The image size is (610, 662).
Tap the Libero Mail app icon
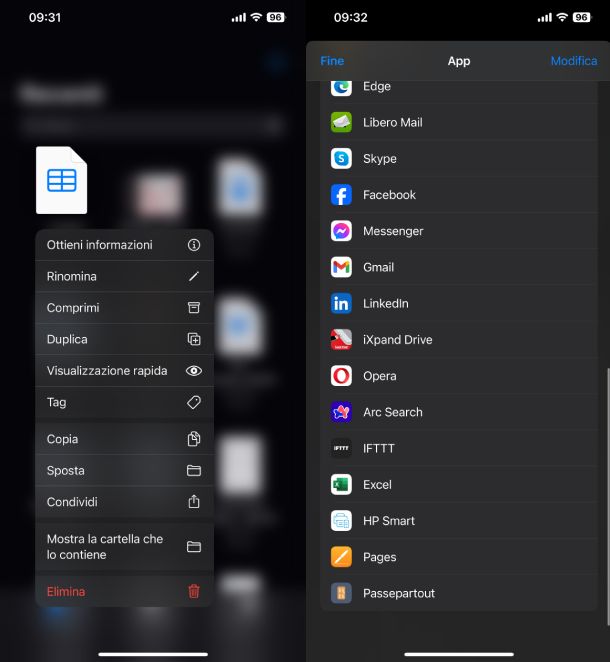point(341,122)
